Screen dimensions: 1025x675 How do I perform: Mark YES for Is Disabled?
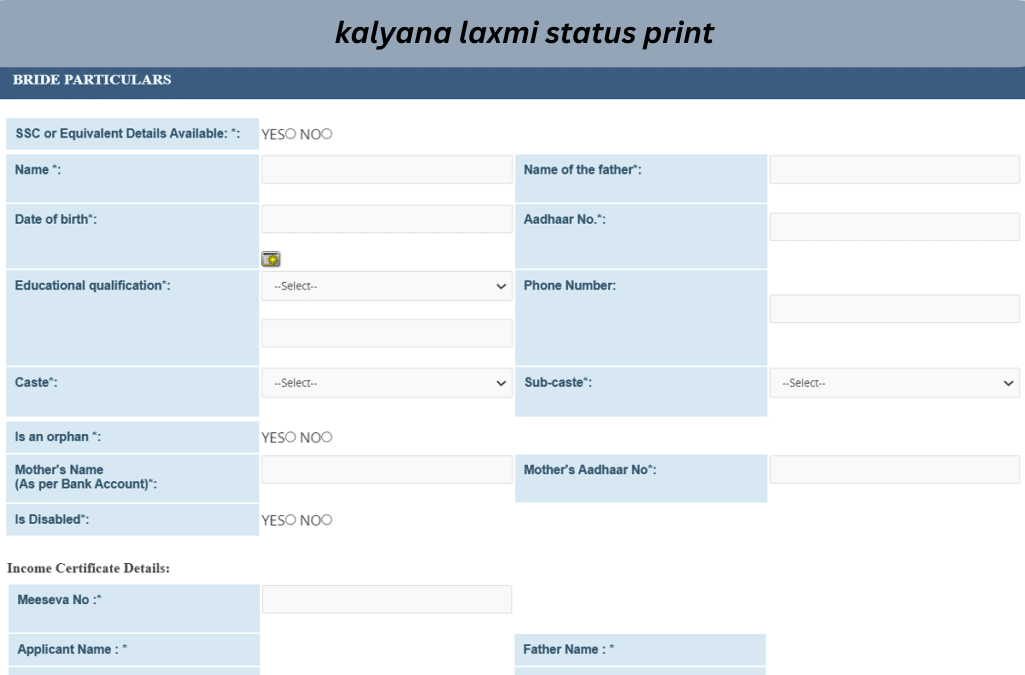tap(291, 520)
